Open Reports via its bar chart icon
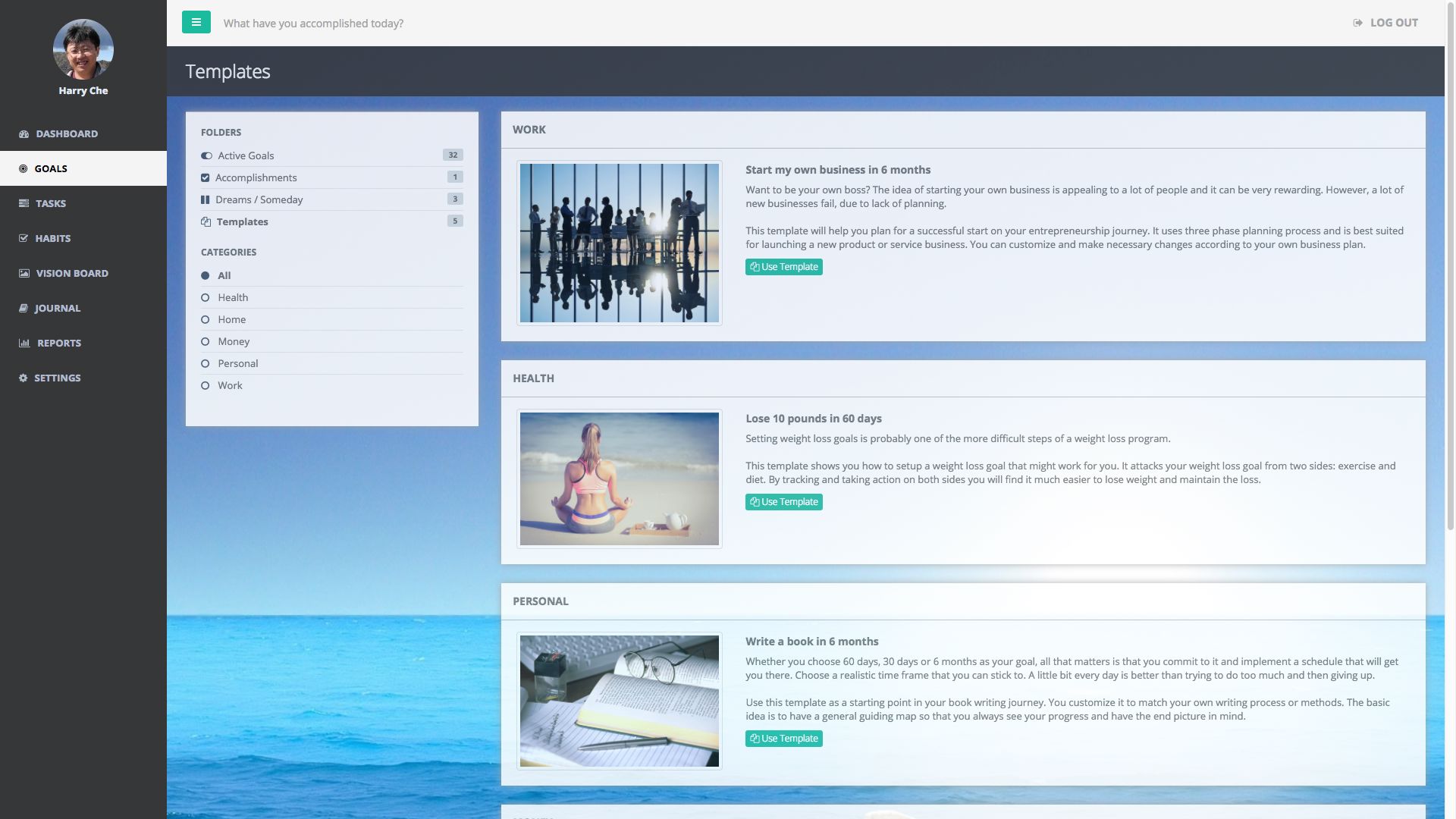1456x819 pixels. click(x=24, y=343)
